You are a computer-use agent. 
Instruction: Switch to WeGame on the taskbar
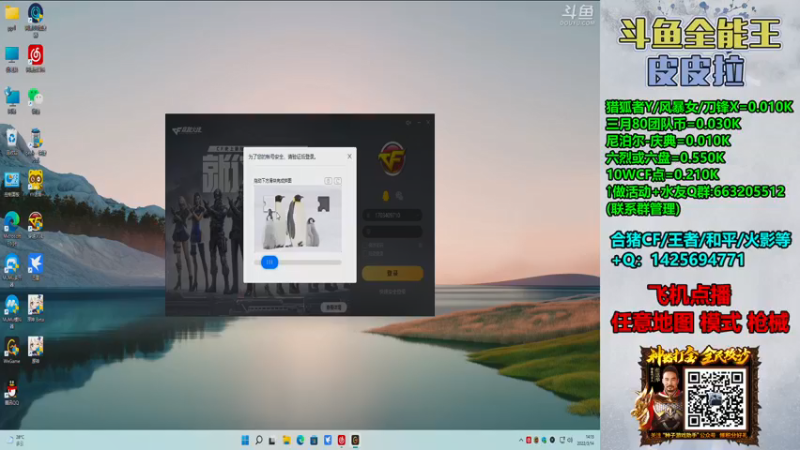coord(355,440)
